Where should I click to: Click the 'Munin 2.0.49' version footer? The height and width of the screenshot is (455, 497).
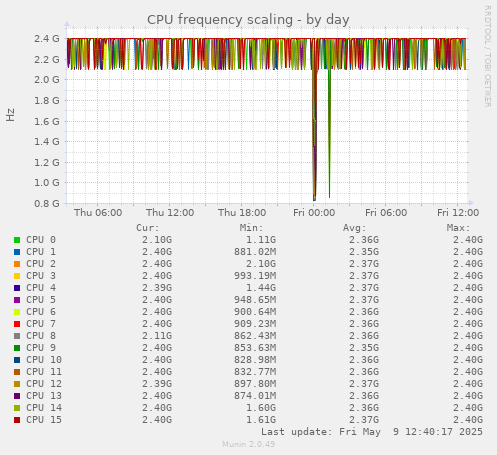point(248,444)
